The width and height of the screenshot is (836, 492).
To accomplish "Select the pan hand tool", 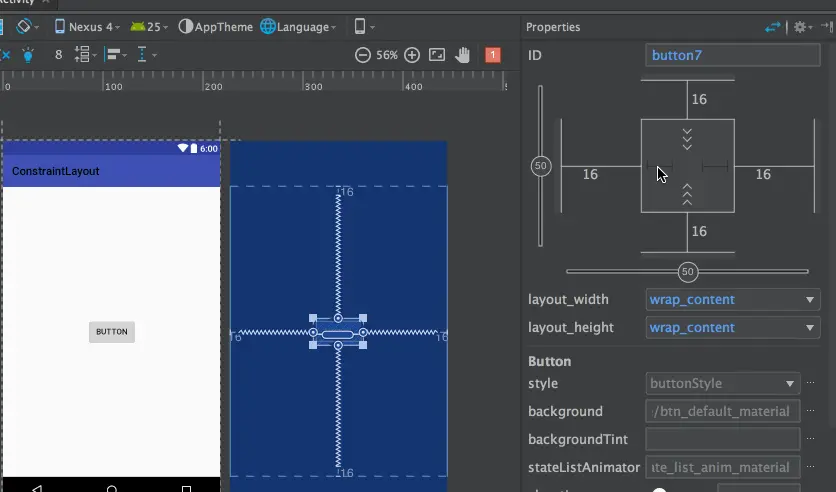I will tap(463, 55).
